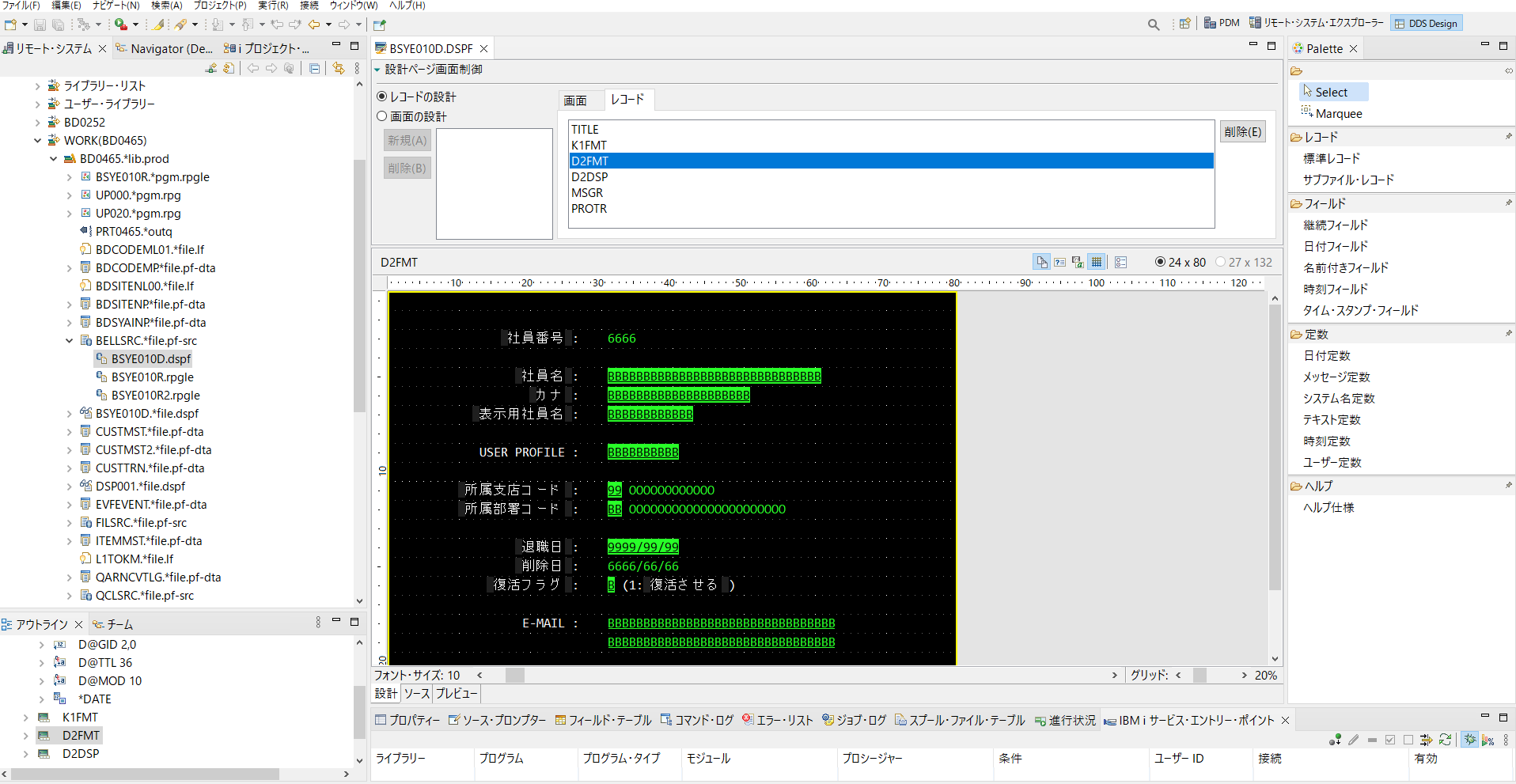
Task: Switch to the DDS Design perspective
Action: (x=1426, y=23)
